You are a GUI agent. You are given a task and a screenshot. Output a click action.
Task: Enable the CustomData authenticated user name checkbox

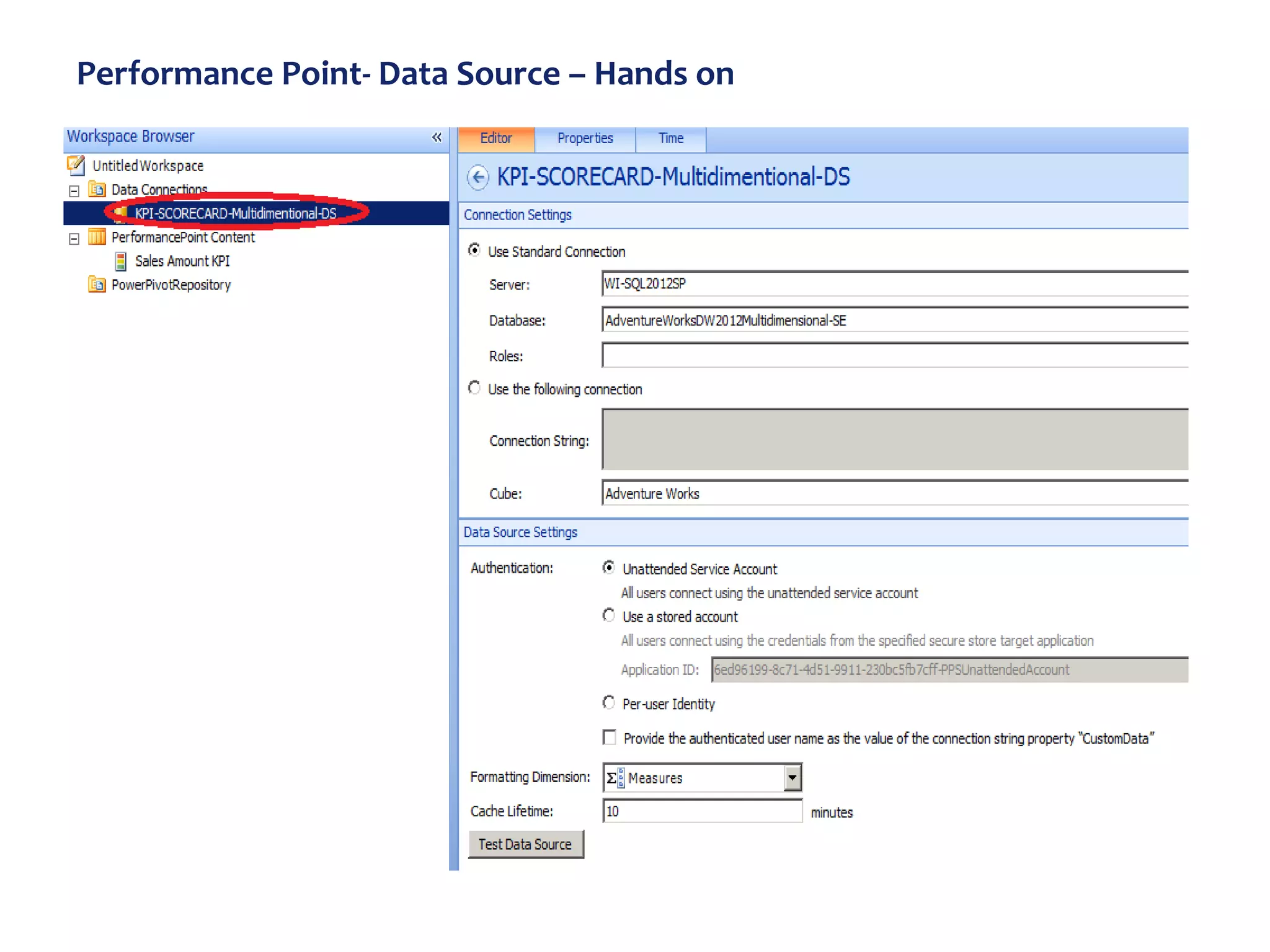coord(610,737)
